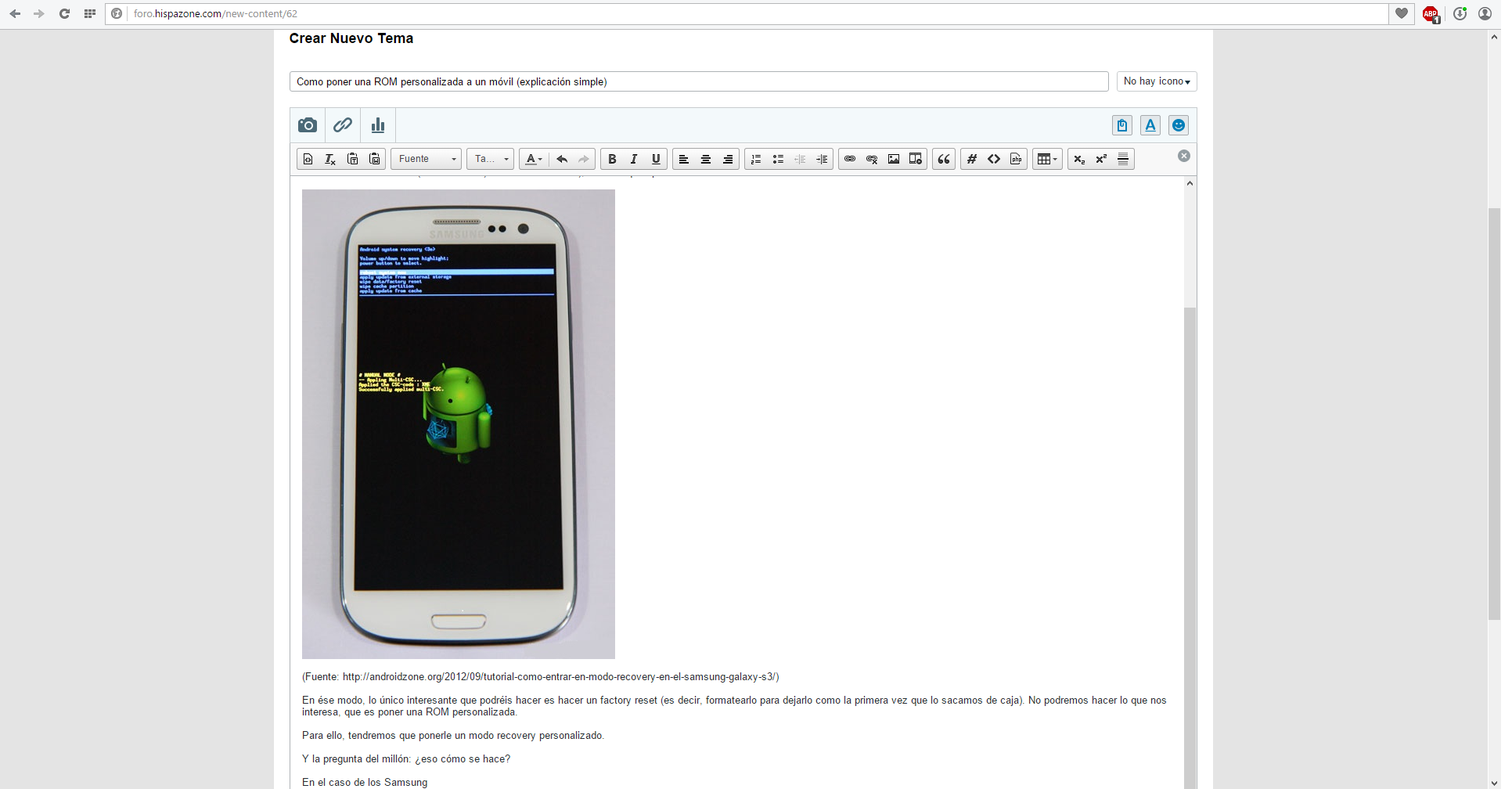Click the page's main vertical scrollbar
This screenshot has width=1512, height=789.
(1494, 413)
